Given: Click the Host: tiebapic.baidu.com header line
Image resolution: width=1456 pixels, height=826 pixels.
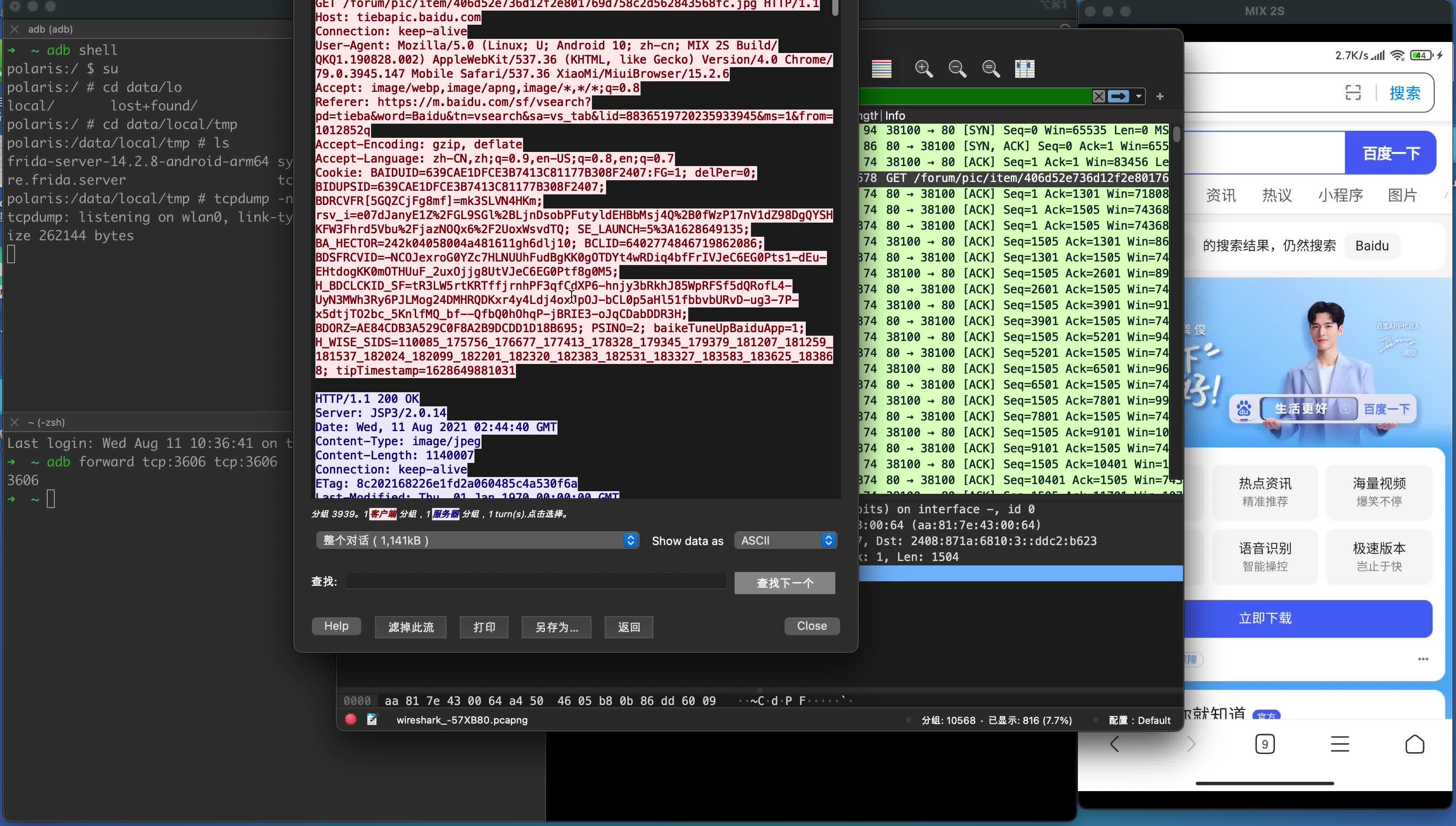Looking at the screenshot, I should point(398,17).
